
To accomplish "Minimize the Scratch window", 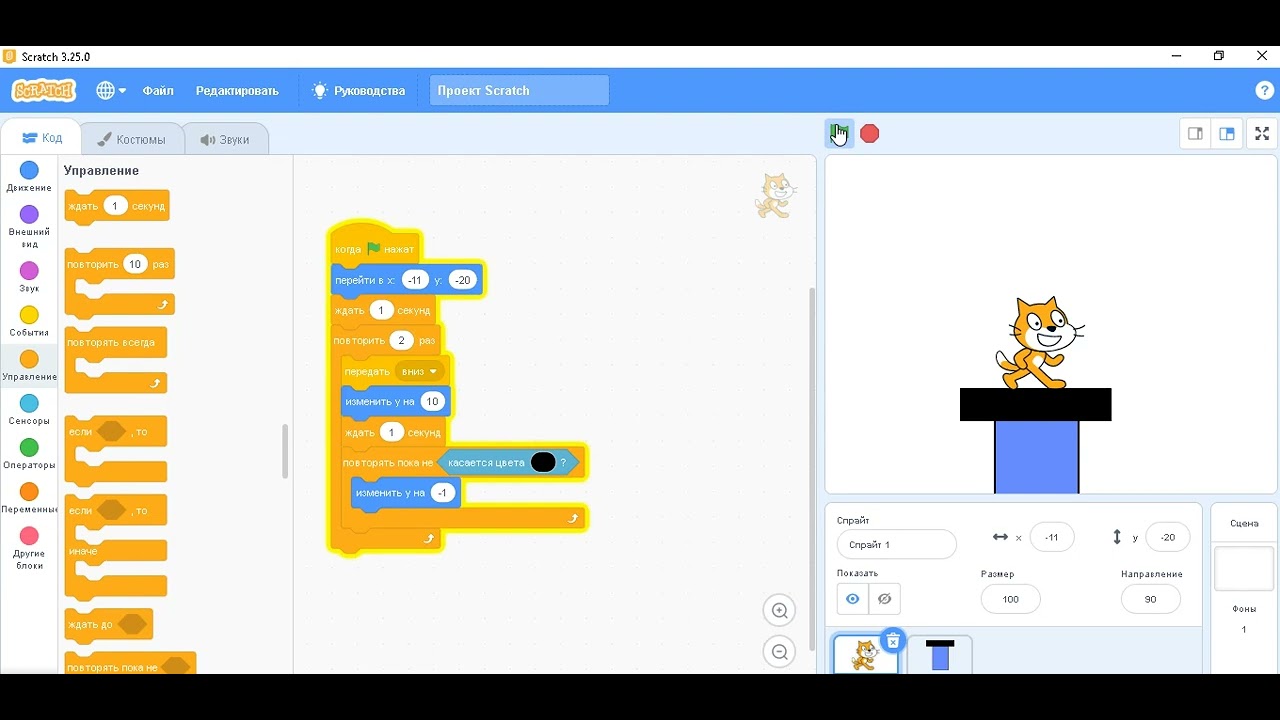I will (x=1177, y=56).
